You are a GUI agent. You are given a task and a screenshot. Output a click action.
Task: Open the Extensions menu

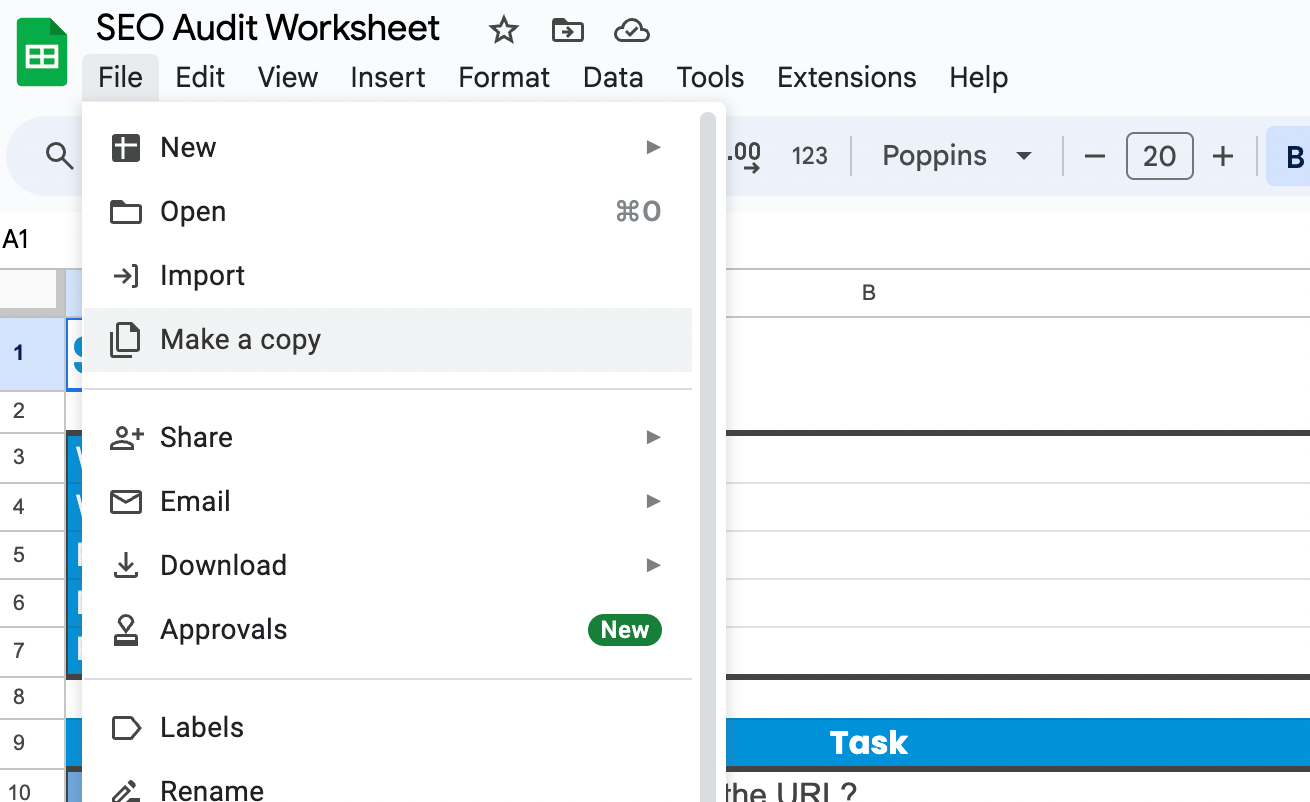click(x=846, y=78)
